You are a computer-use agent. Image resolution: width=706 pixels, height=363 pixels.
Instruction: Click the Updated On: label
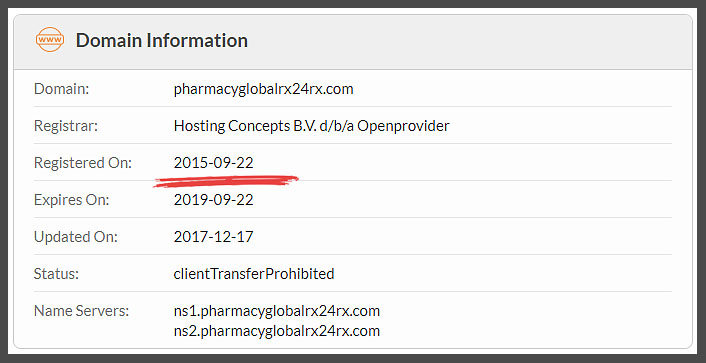pyautogui.click(x=76, y=236)
